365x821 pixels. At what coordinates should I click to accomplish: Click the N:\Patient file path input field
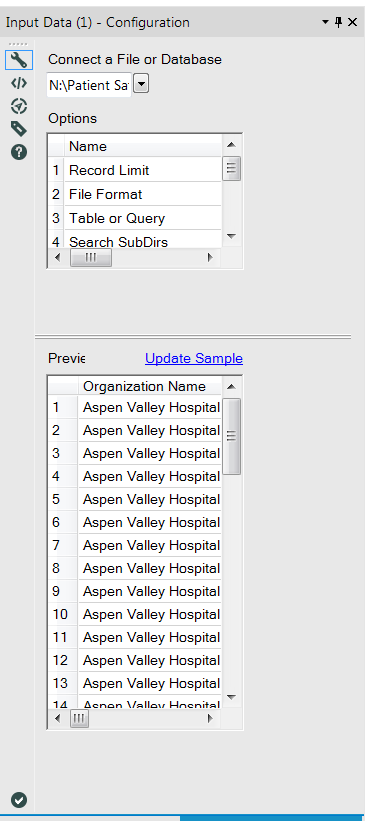click(x=89, y=85)
